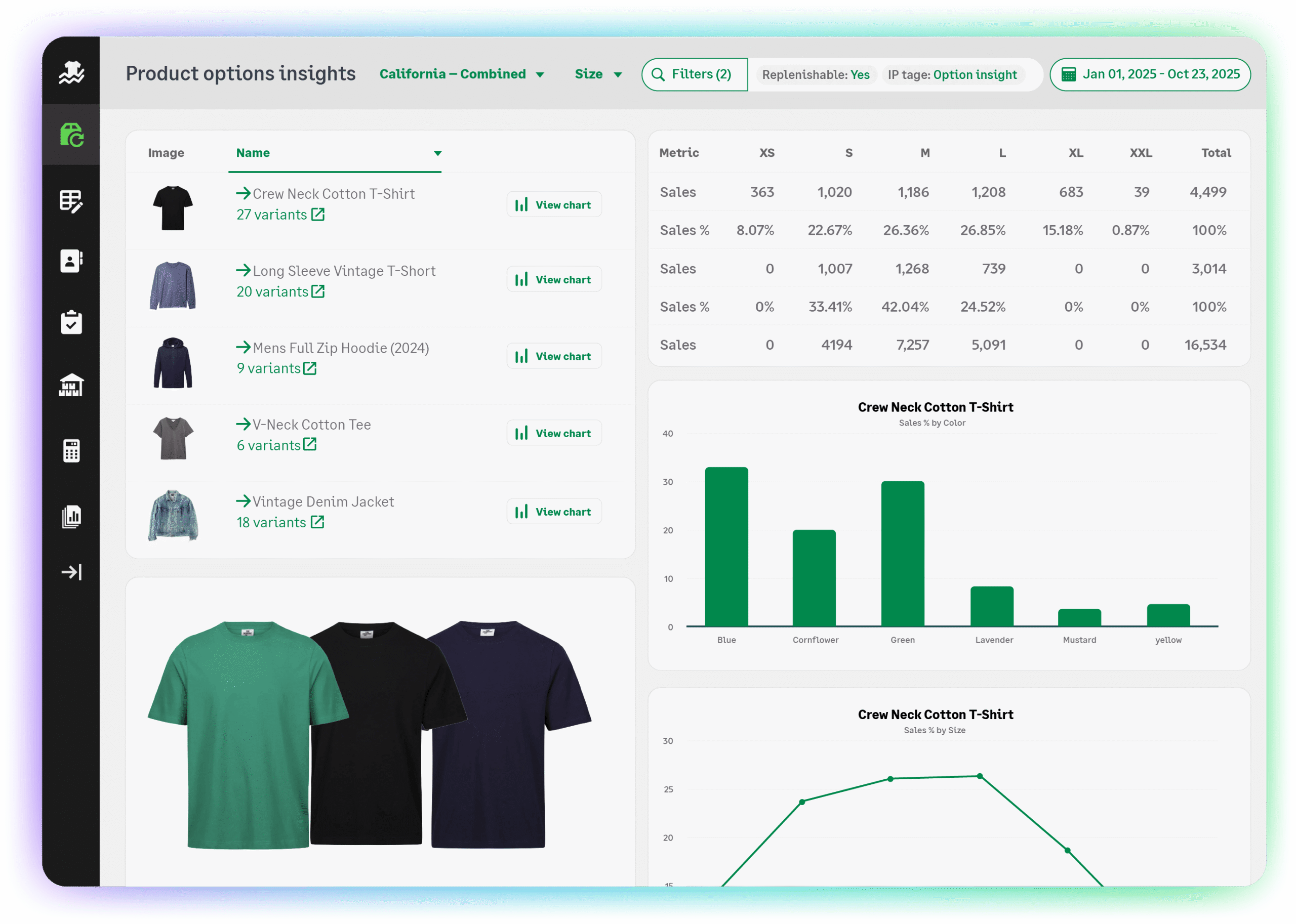Open Long Sleeve Vintage T-Short product
This screenshot has width=1296, height=924.
tap(344, 271)
